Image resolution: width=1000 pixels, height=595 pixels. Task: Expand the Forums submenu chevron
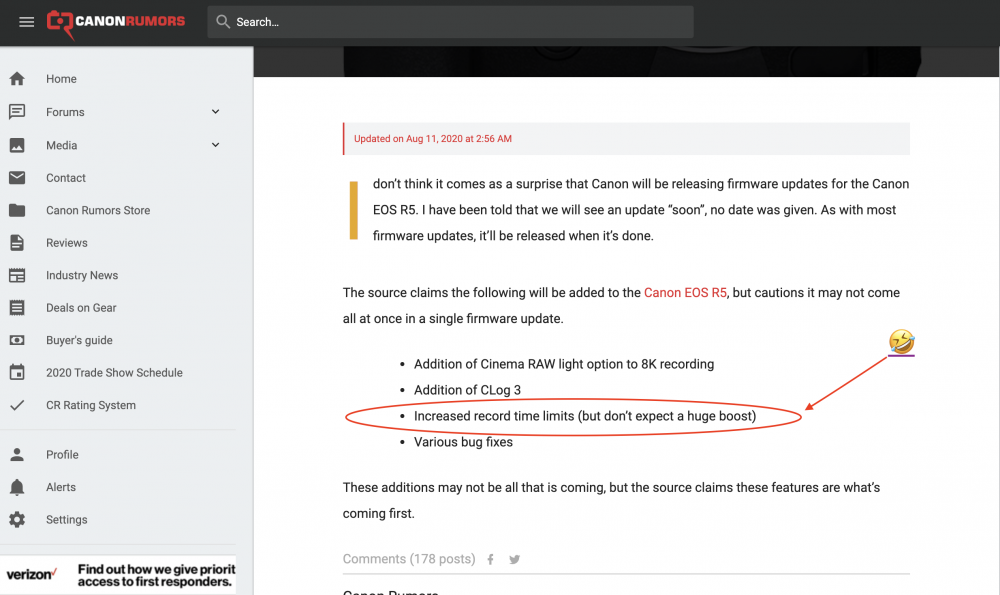click(x=215, y=112)
